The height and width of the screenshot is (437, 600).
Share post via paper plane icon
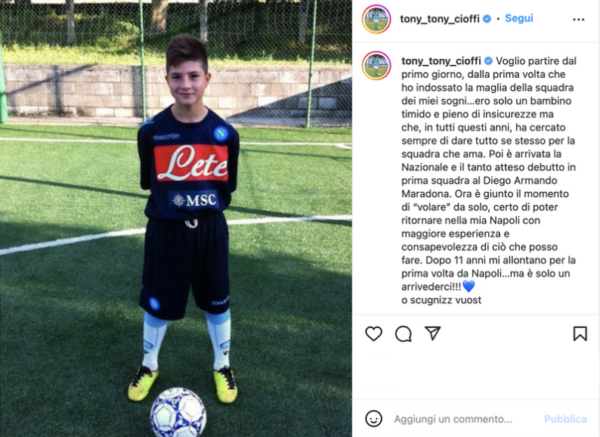click(x=433, y=333)
